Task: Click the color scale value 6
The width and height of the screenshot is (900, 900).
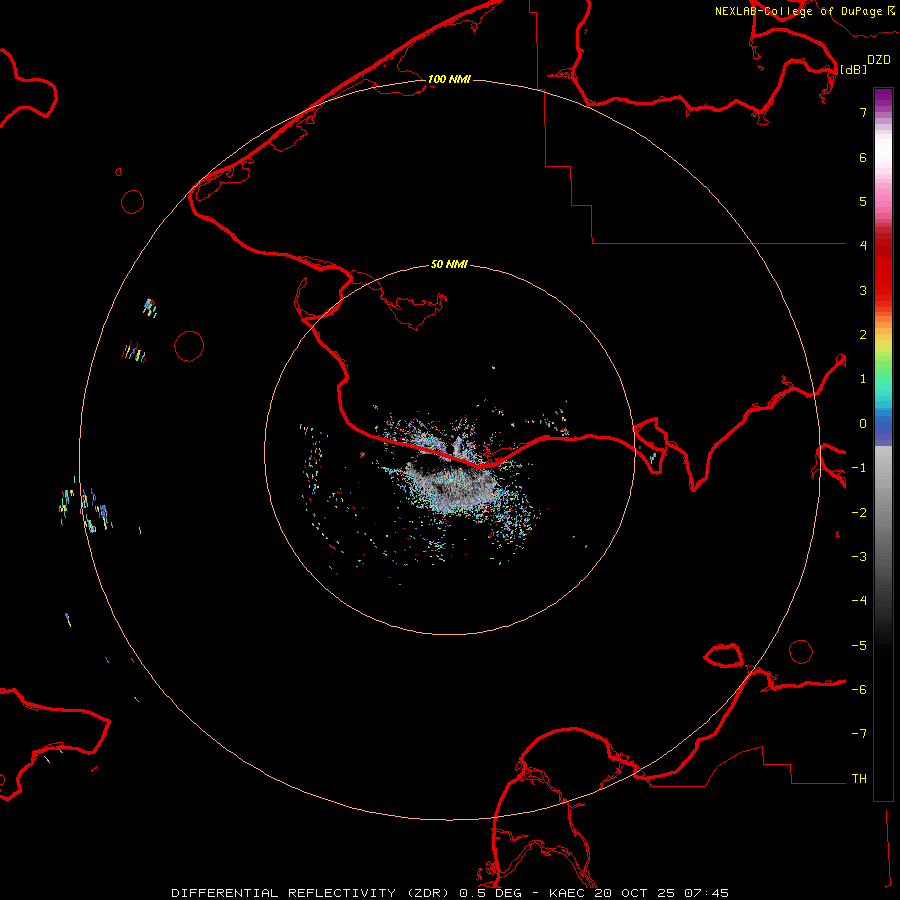Action: coord(863,157)
